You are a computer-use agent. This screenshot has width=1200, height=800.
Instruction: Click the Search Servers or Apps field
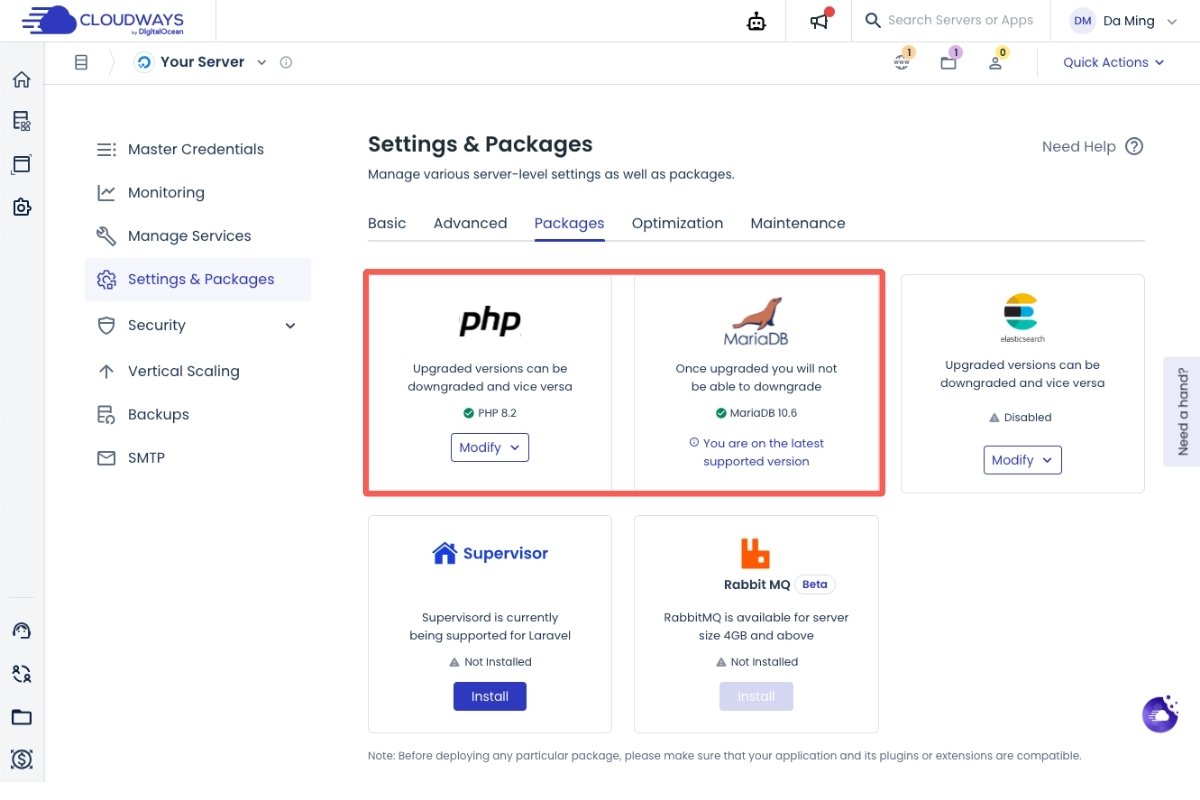[x=950, y=20]
